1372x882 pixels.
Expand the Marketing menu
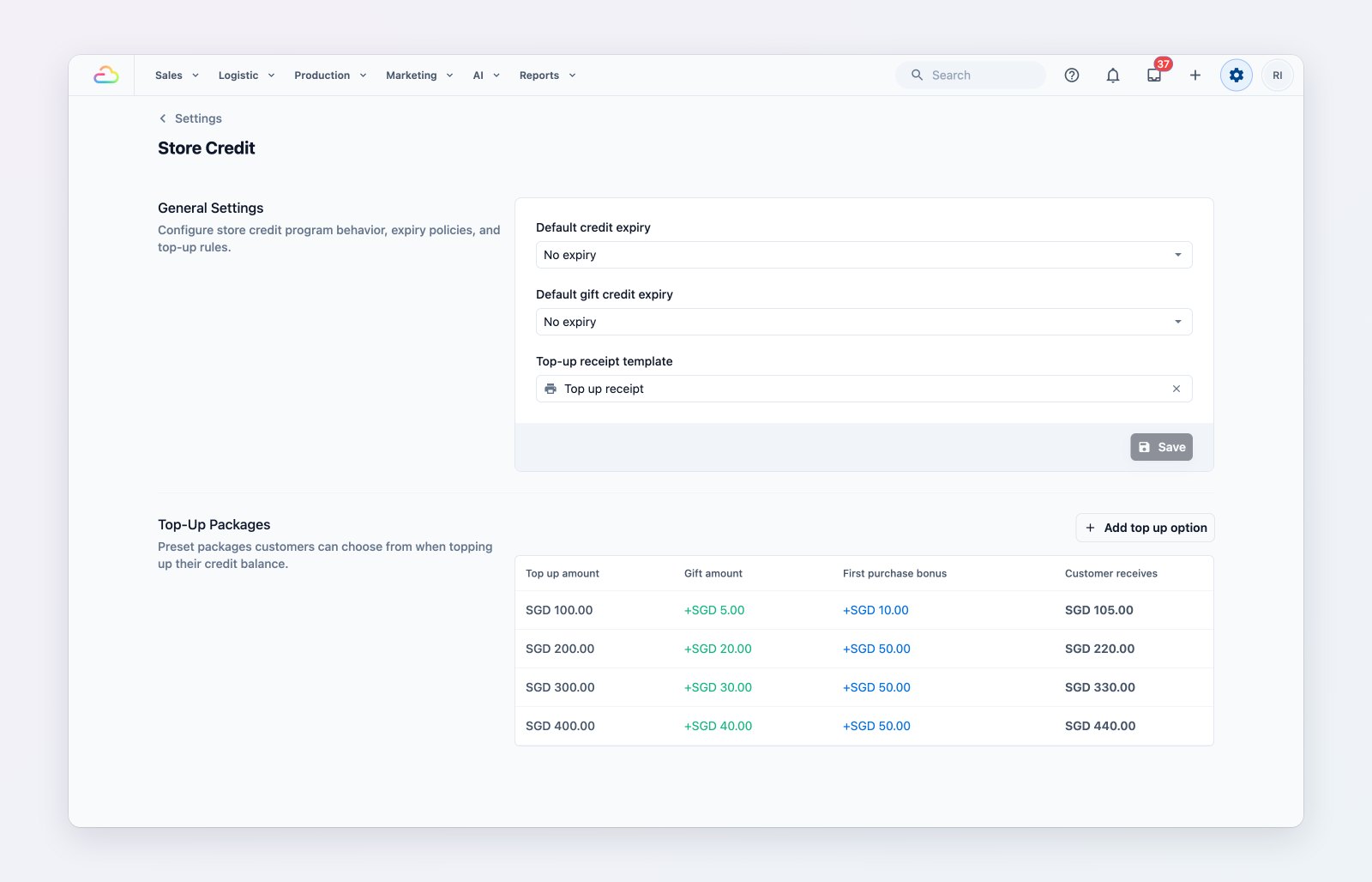click(419, 76)
